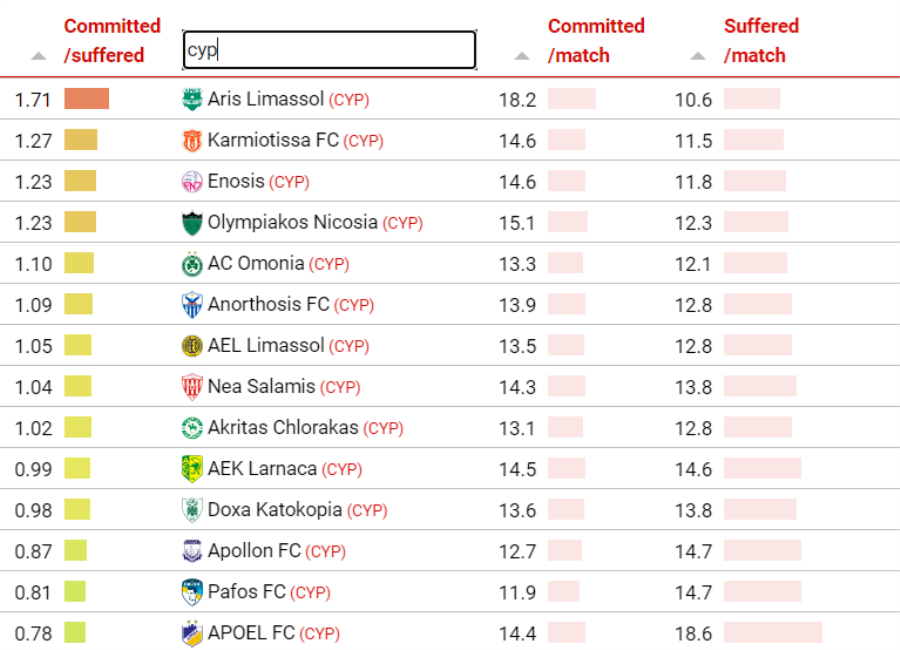Click the AEL Limassol club crest icon

click(192, 346)
